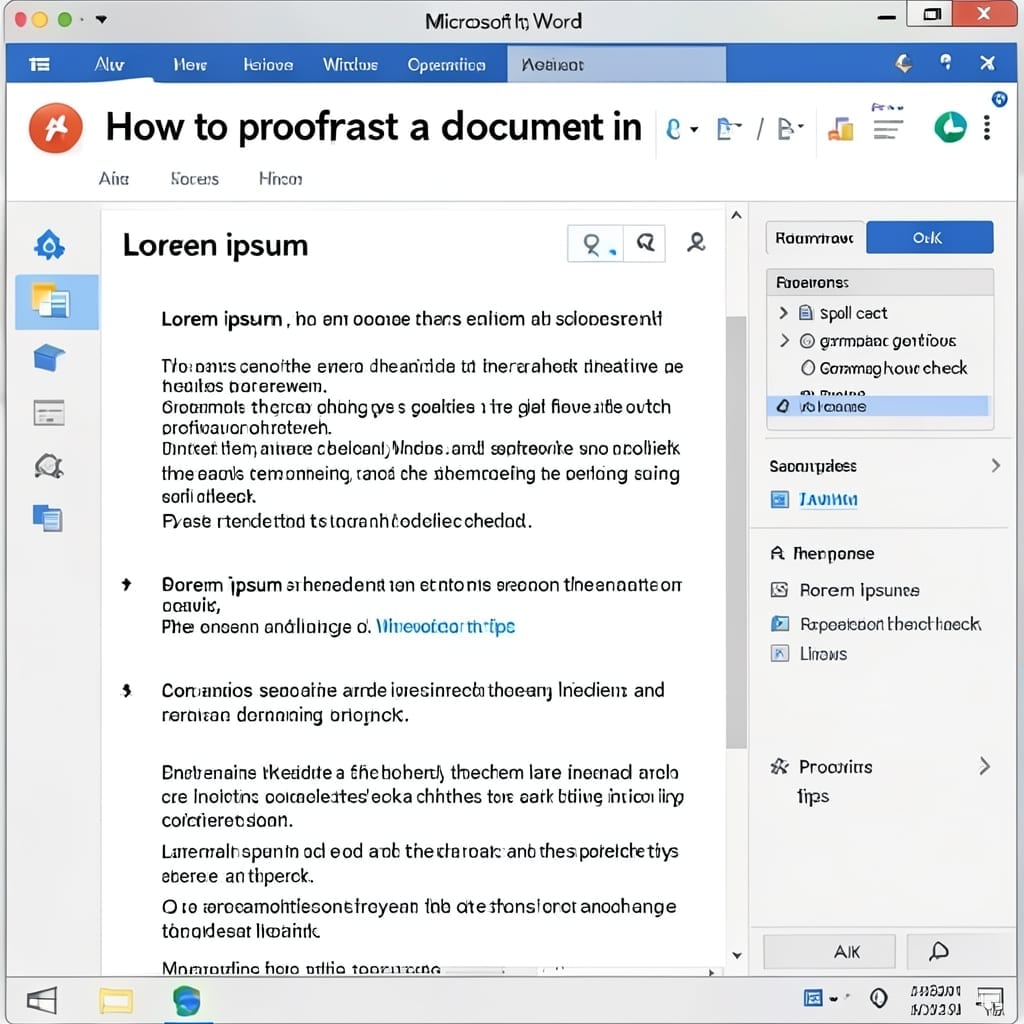Click the circular power icon in the system tray

pos(878,998)
